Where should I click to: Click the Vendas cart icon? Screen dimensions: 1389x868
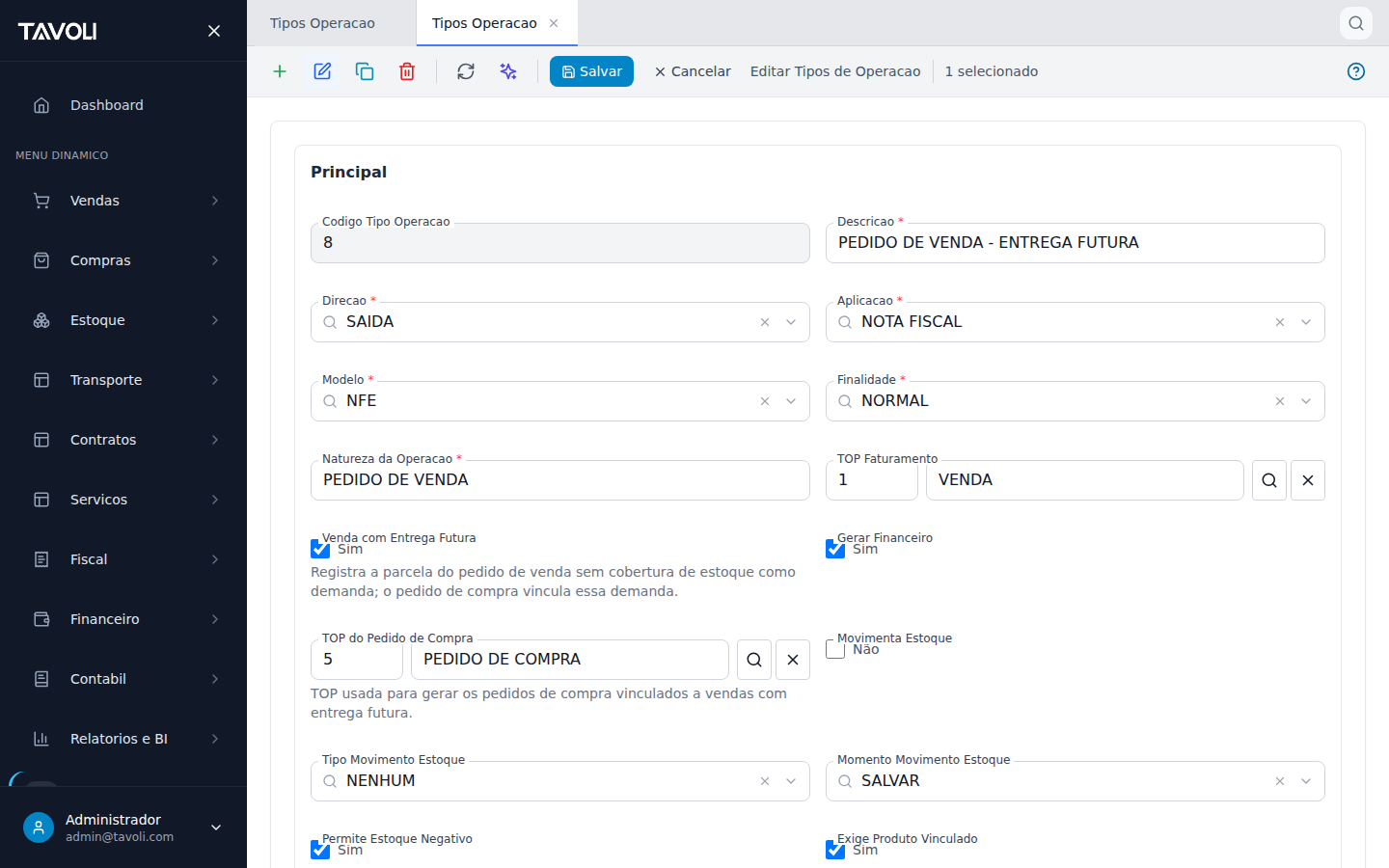[x=41, y=201]
